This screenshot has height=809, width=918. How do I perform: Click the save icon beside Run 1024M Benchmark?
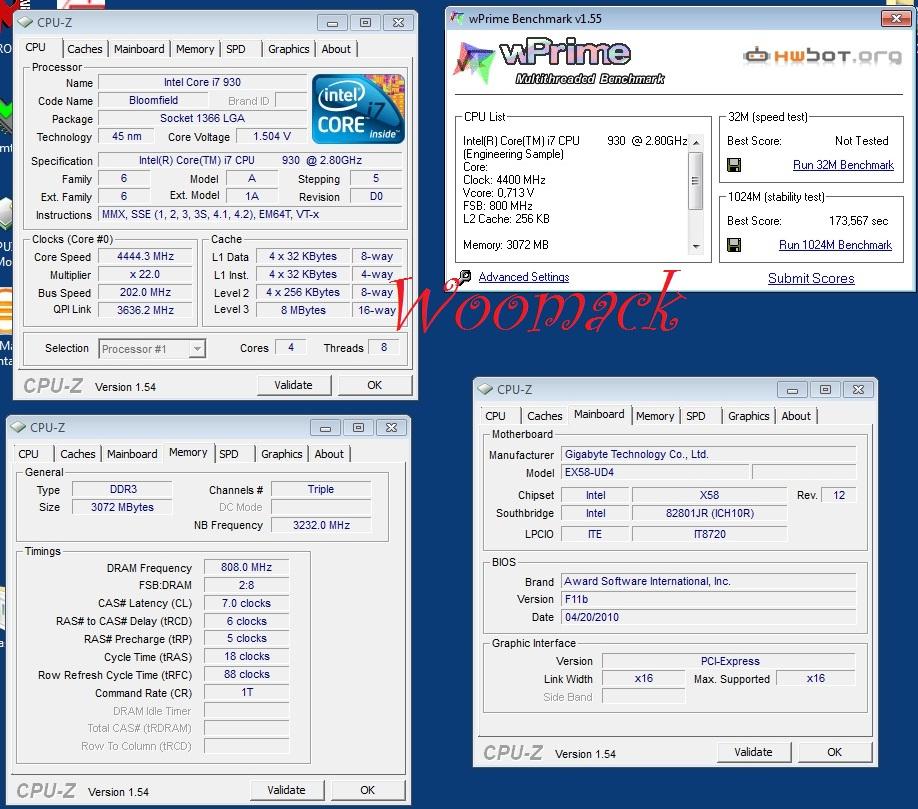pyautogui.click(x=734, y=245)
